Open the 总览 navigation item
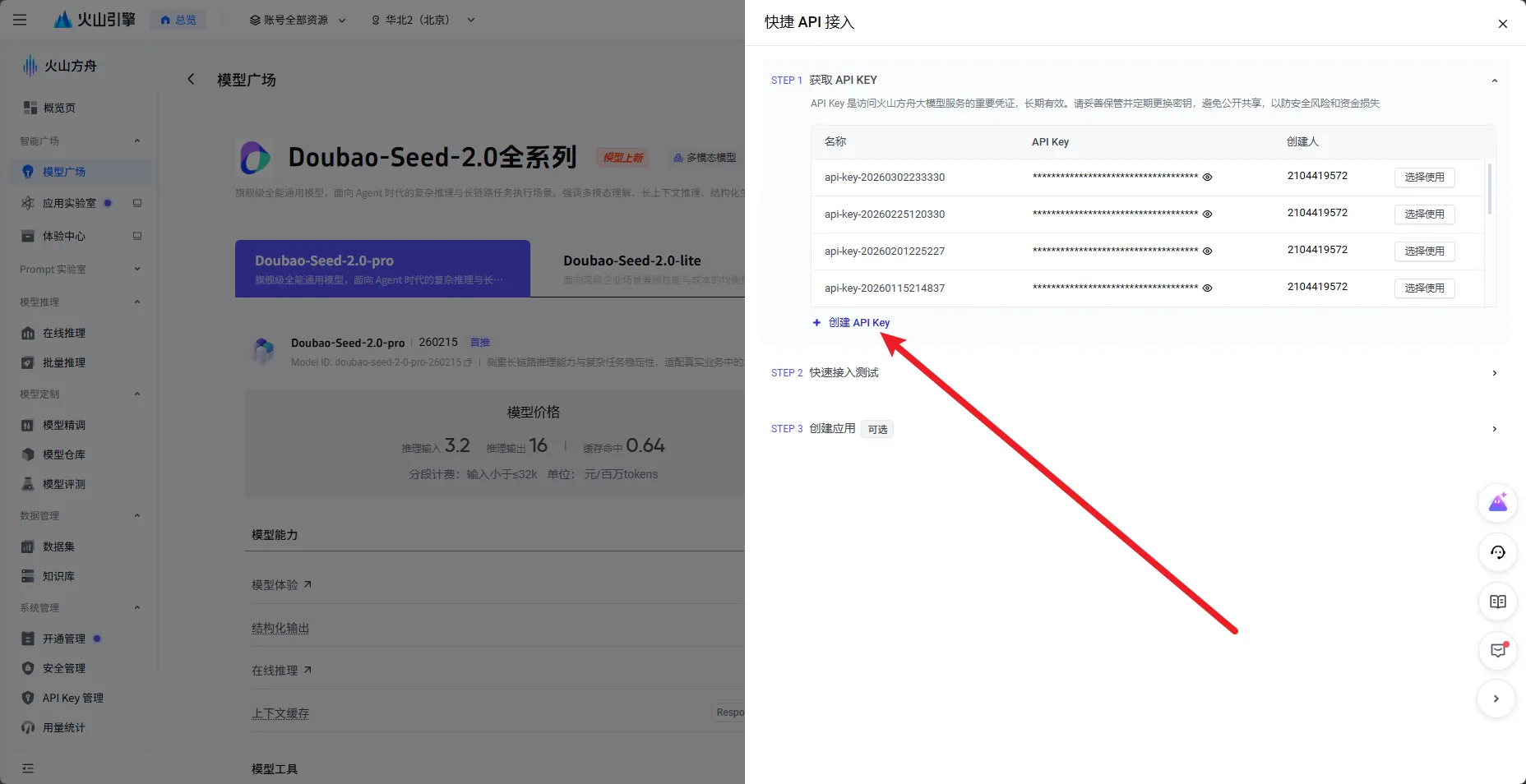The height and width of the screenshot is (784, 1526). (178, 19)
